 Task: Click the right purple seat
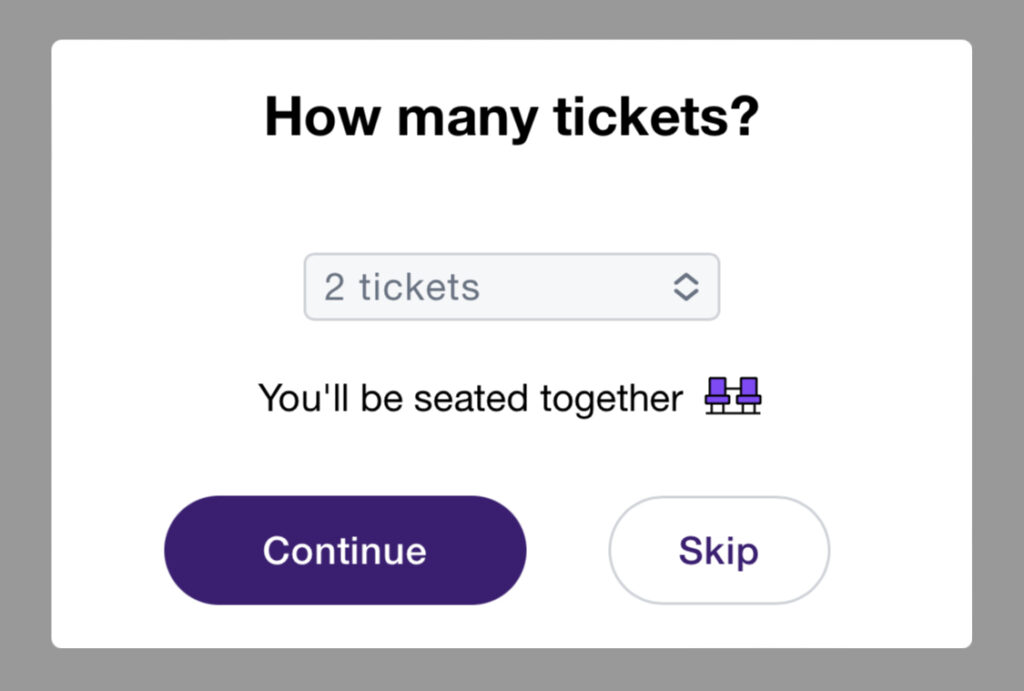pyautogui.click(x=746, y=394)
